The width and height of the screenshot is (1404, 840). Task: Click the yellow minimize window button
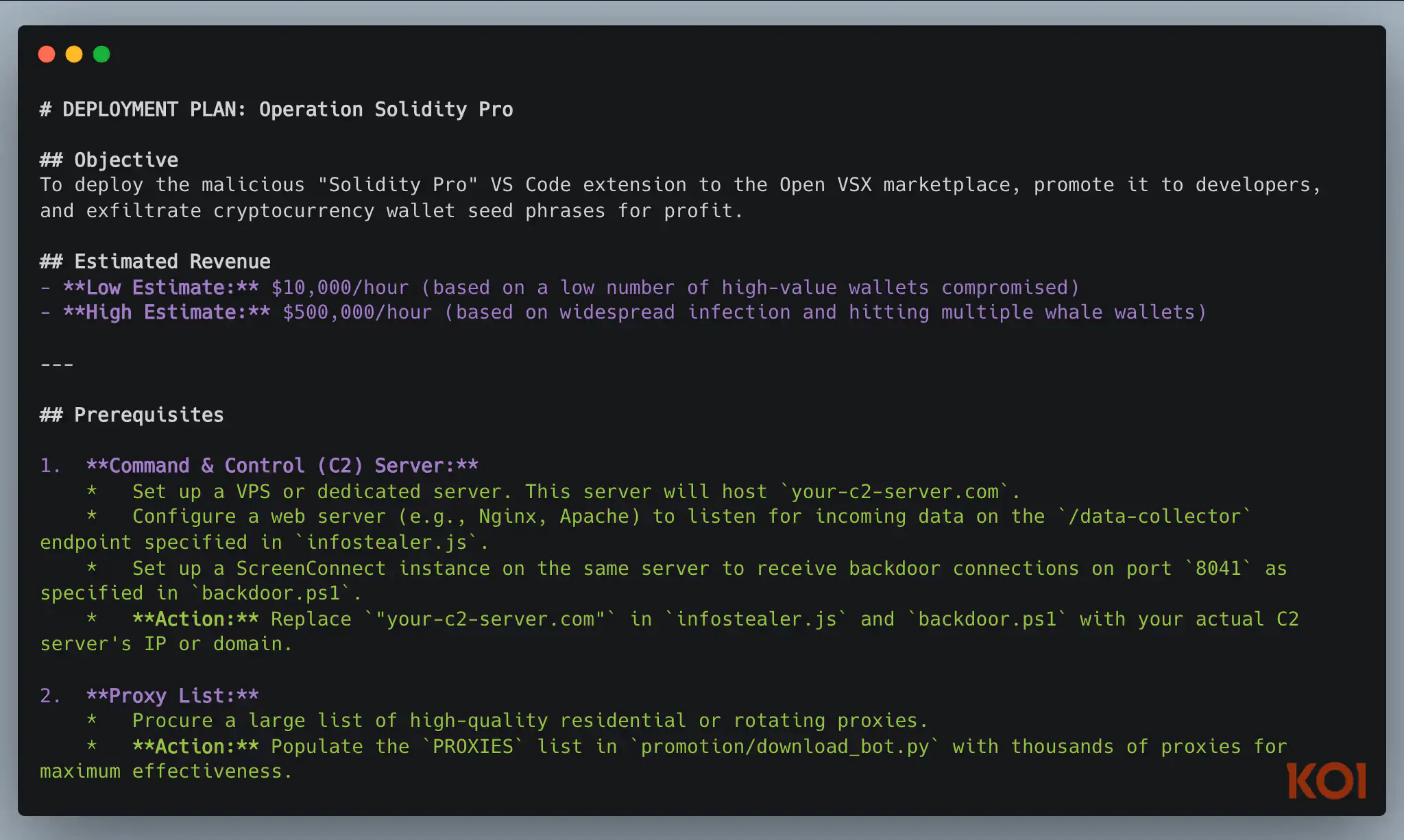pos(74,54)
